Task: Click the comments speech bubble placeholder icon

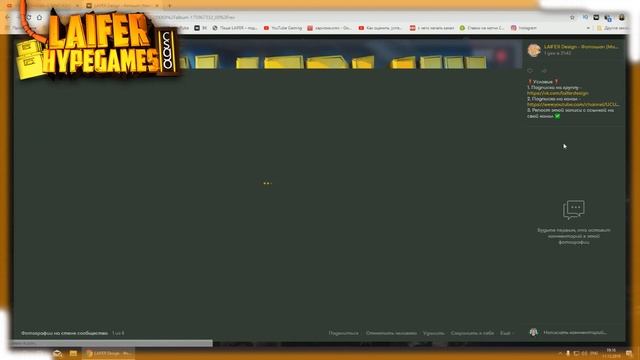Action: tap(573, 210)
